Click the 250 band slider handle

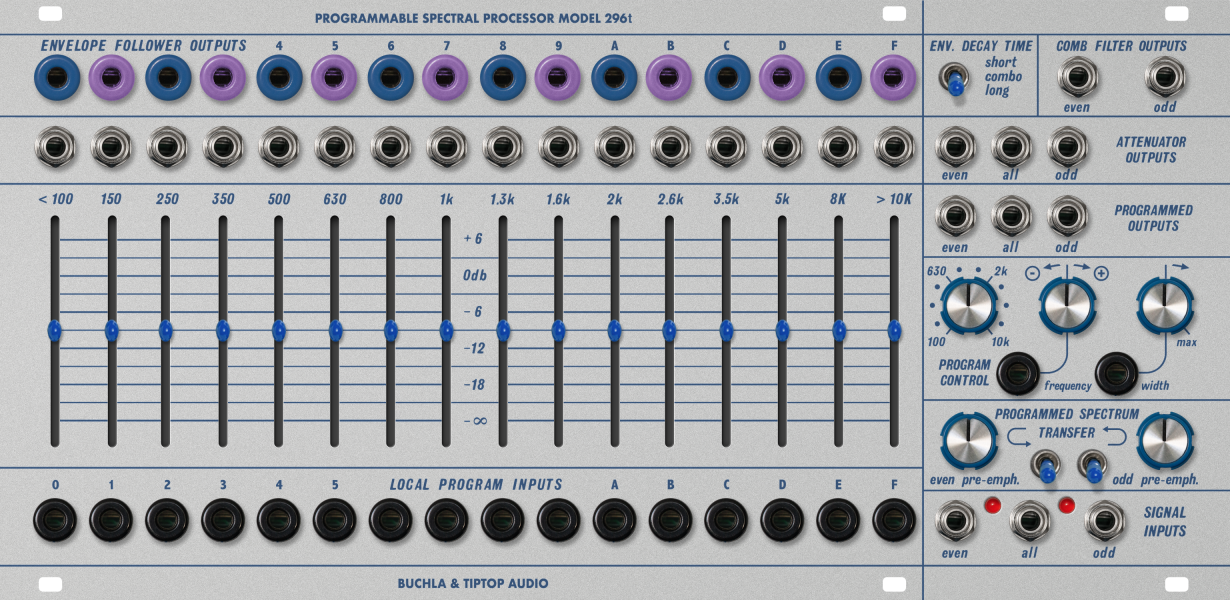pos(166,330)
